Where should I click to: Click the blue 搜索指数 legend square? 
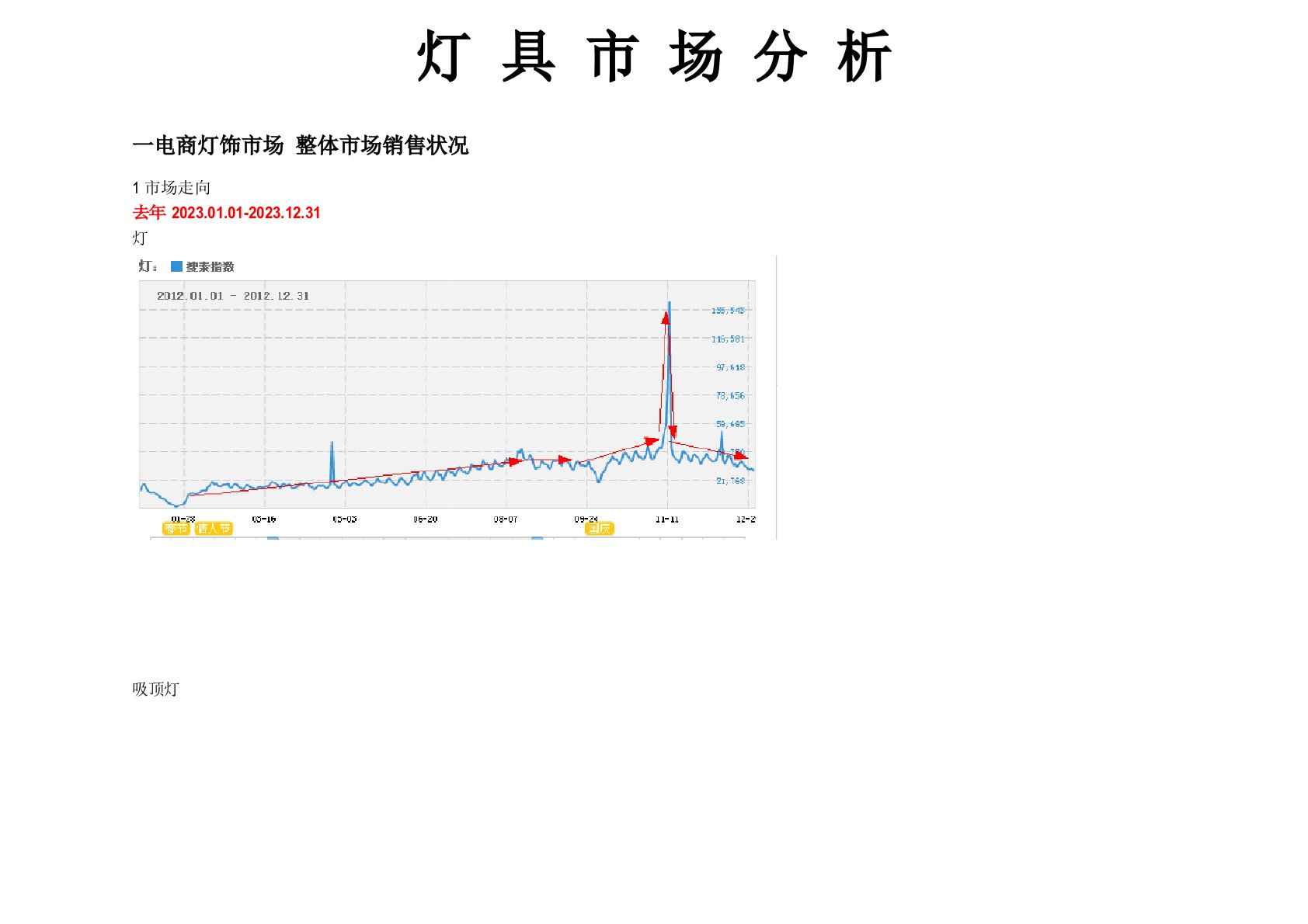(x=176, y=266)
